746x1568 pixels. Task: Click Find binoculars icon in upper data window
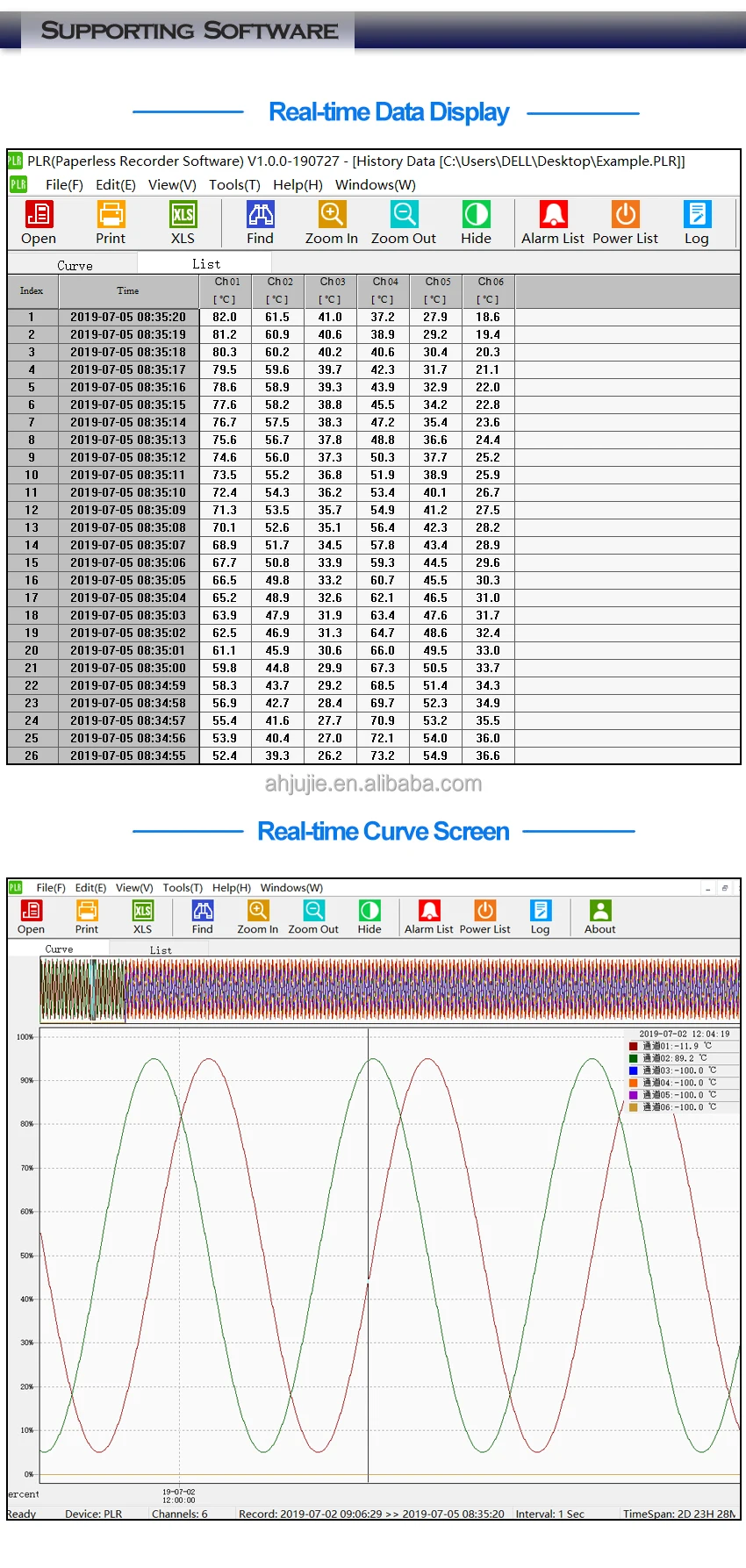coord(260,215)
